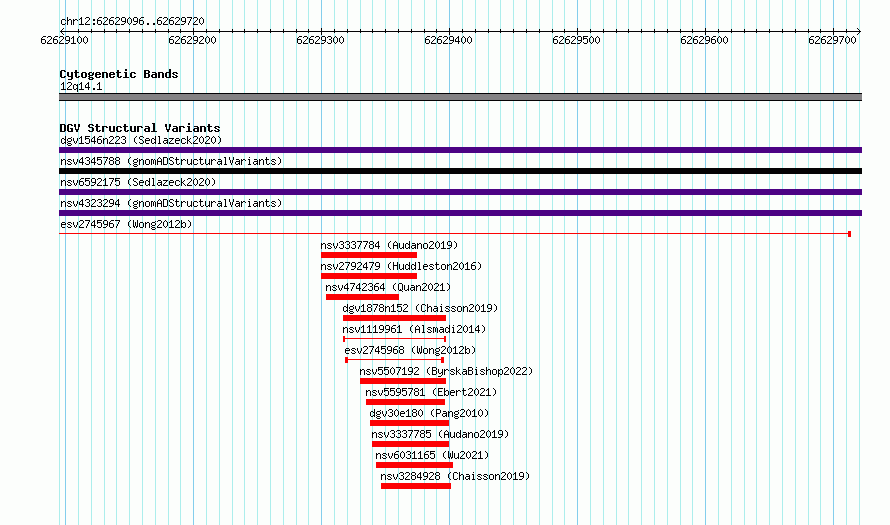Click ruler position 62629400
The image size is (890, 525).
[x=448, y=40]
